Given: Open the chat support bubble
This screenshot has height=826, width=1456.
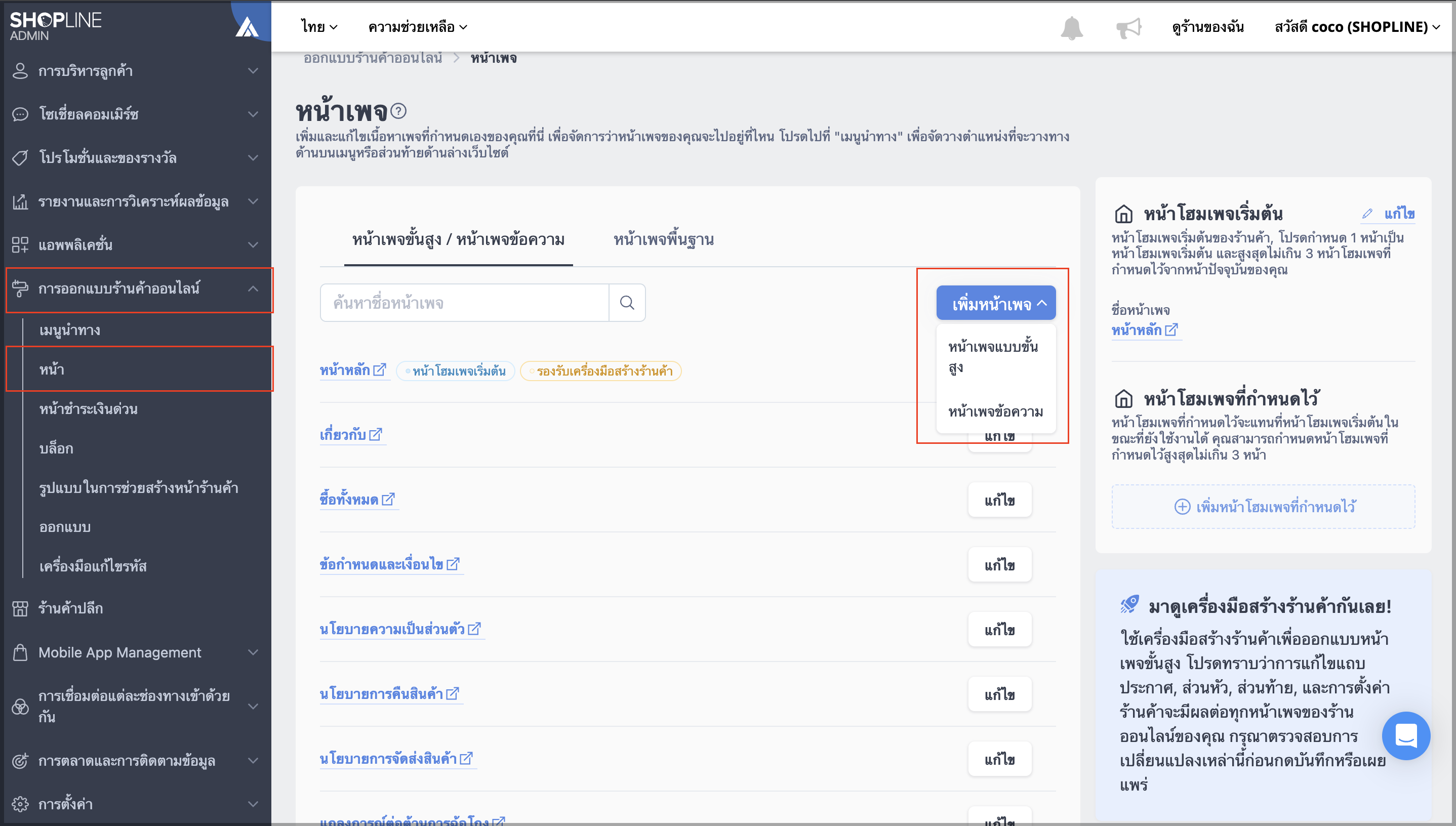Looking at the screenshot, I should coord(1406,735).
